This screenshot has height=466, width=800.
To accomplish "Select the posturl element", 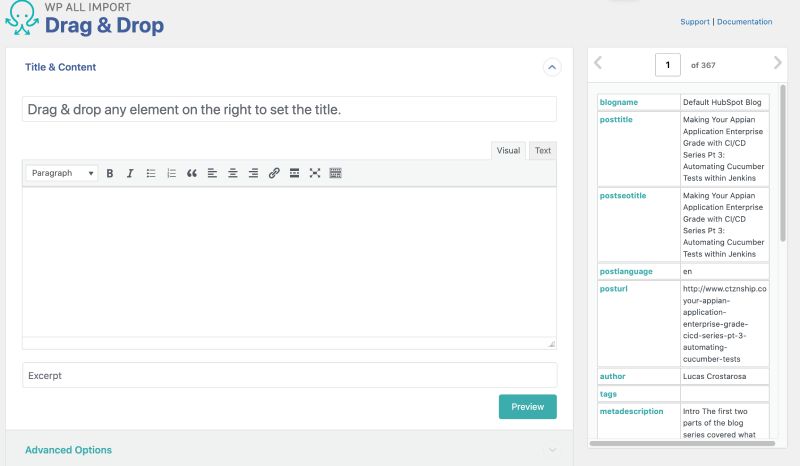I will (613, 289).
